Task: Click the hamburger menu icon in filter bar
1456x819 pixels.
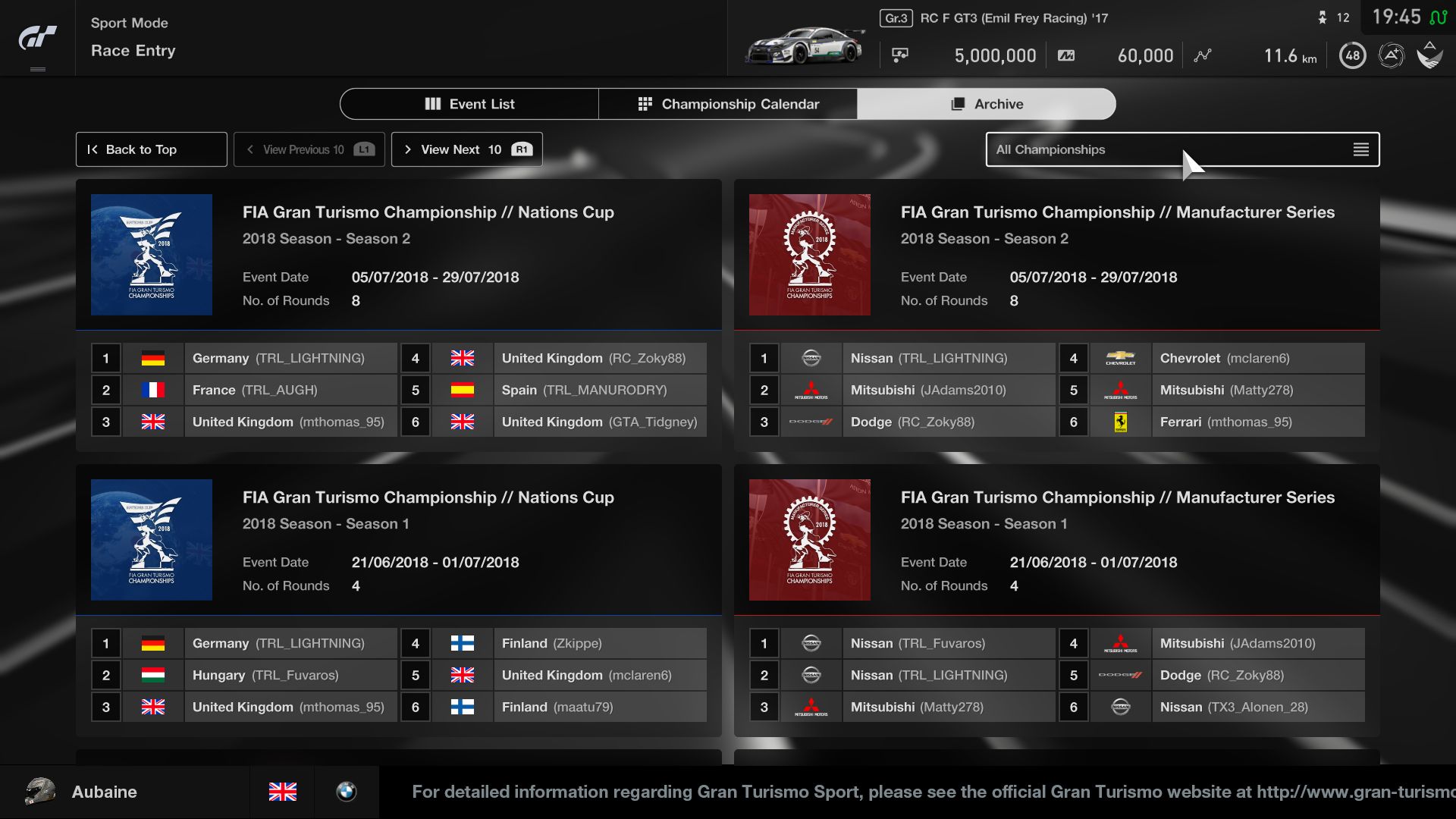Action: 1361,149
